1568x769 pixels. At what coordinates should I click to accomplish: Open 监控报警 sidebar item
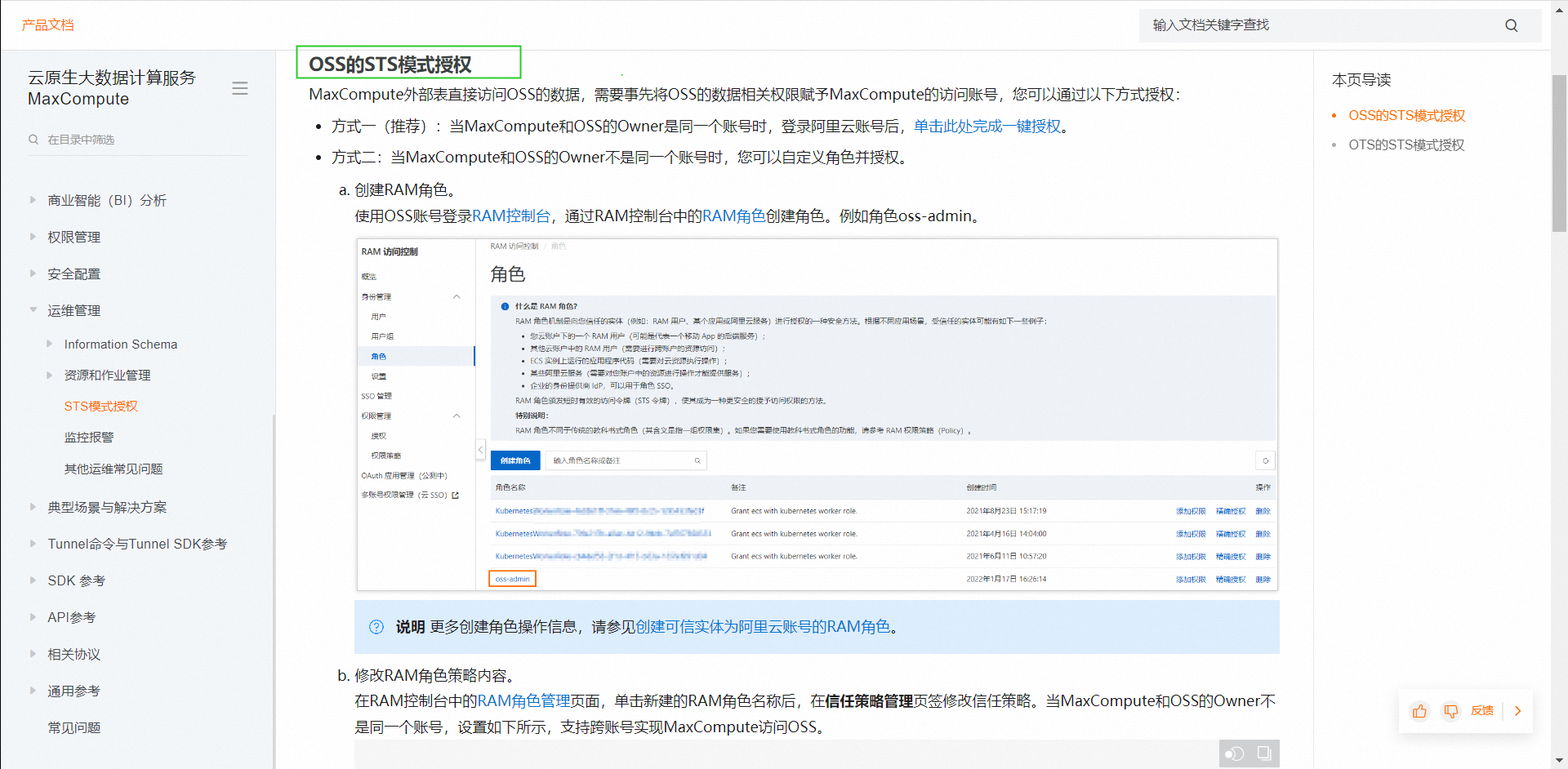click(x=89, y=438)
